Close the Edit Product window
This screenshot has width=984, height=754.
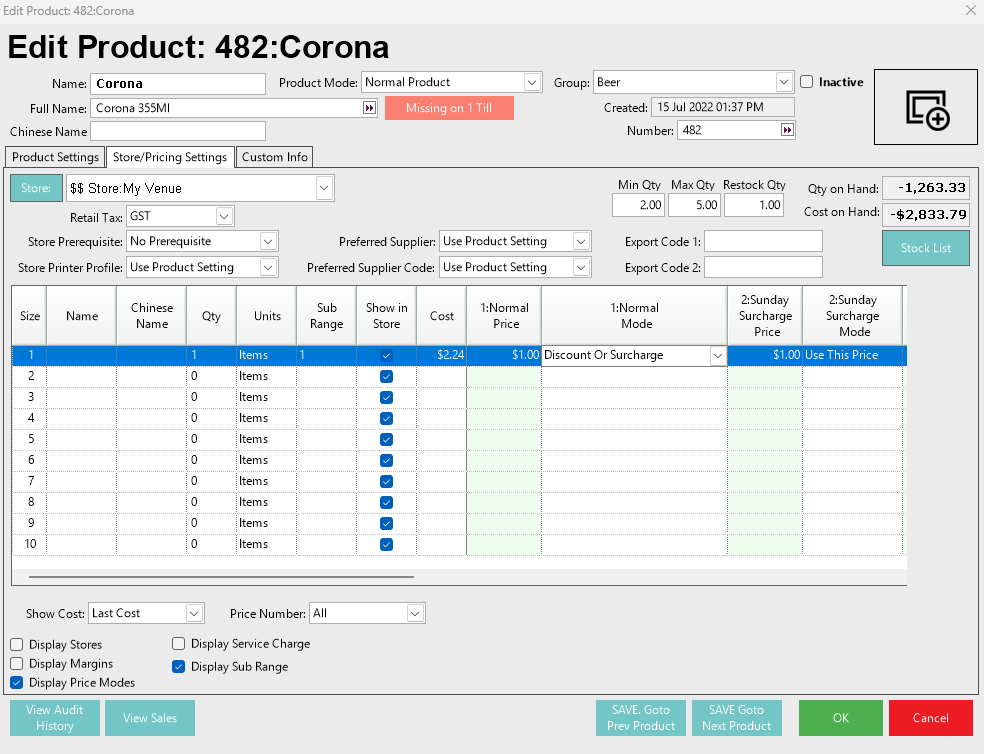click(969, 10)
